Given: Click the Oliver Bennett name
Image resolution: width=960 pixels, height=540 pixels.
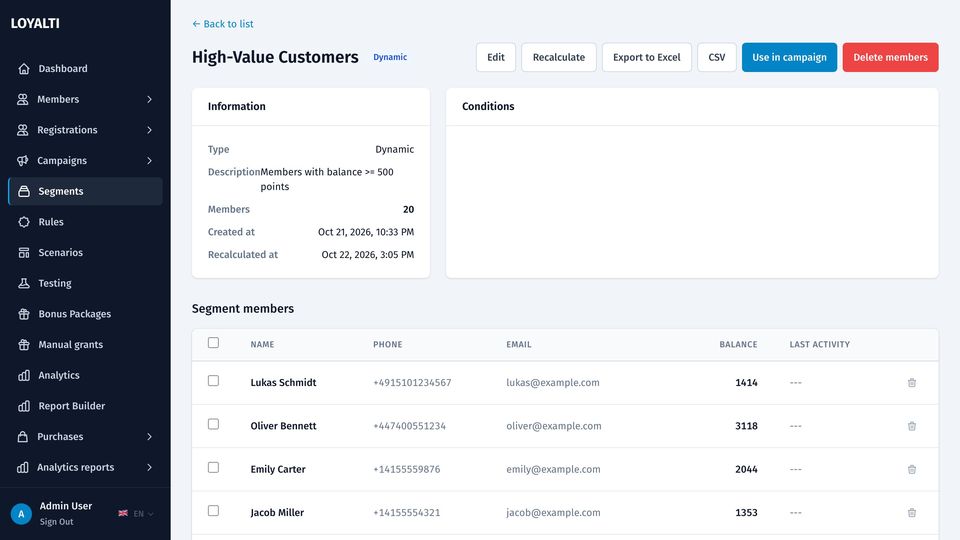Looking at the screenshot, I should coord(283,426).
